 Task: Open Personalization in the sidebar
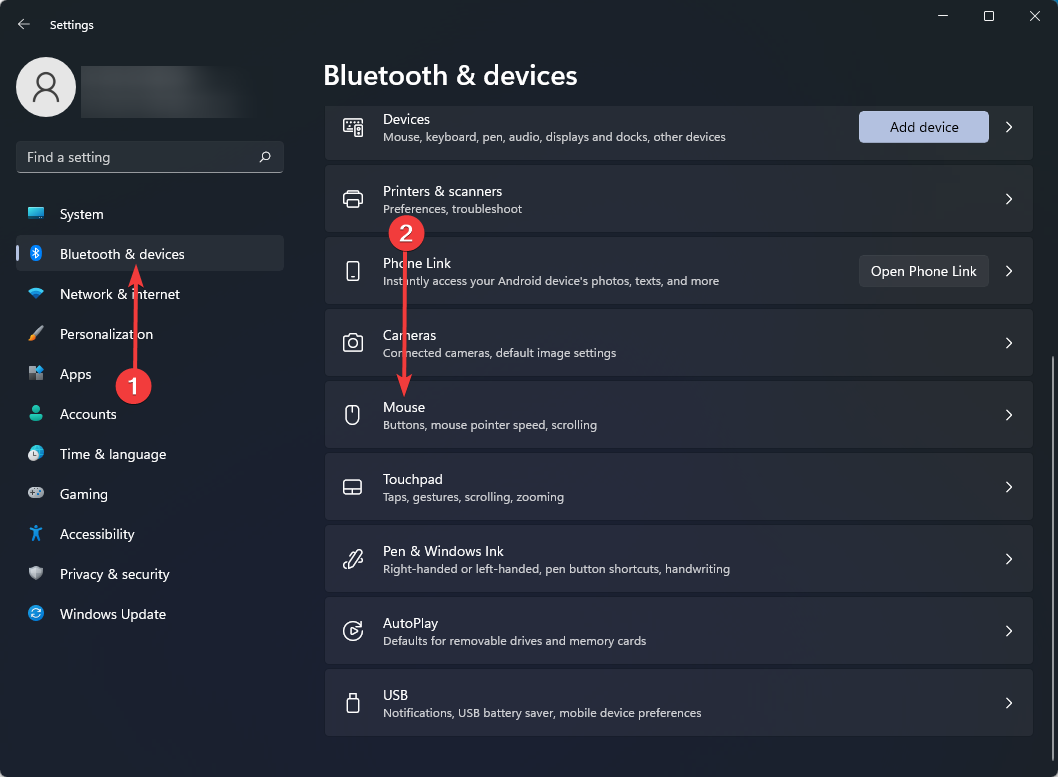106,334
